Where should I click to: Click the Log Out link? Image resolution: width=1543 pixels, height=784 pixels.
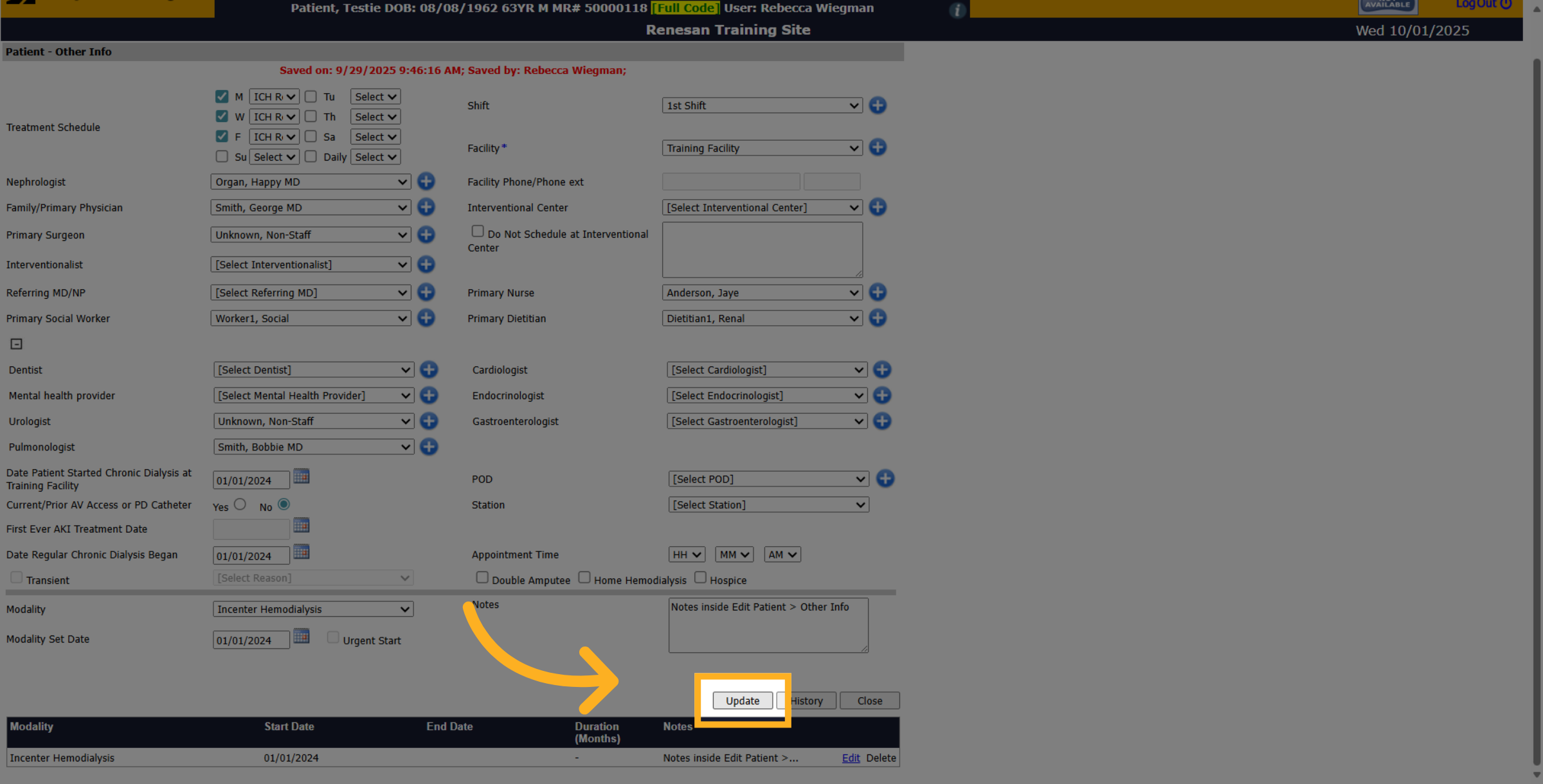[1484, 4]
